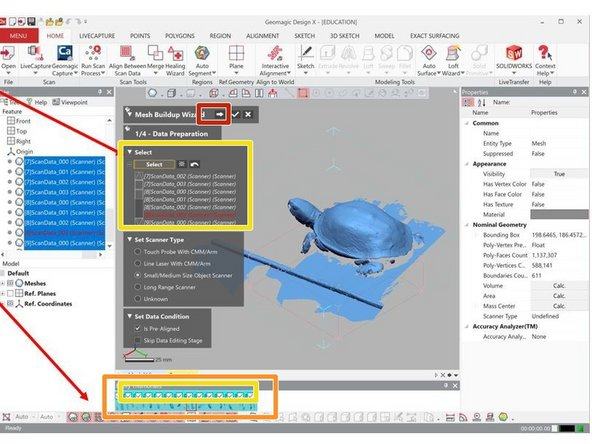The width and height of the screenshot is (592, 444).
Task: Go to next wizard step arrow
Action: (x=219, y=114)
